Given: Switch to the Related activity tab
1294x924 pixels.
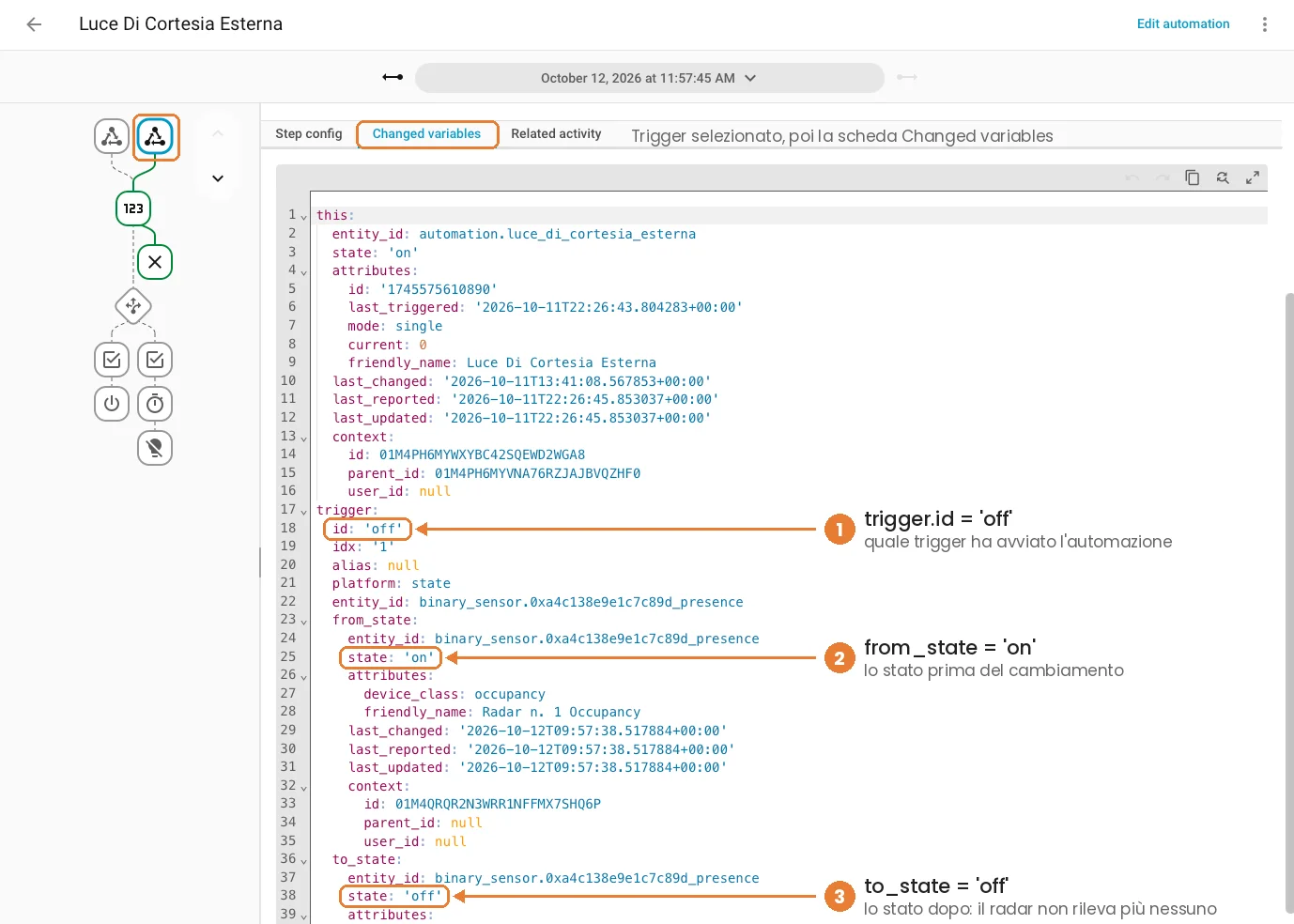Looking at the screenshot, I should tap(556, 134).
